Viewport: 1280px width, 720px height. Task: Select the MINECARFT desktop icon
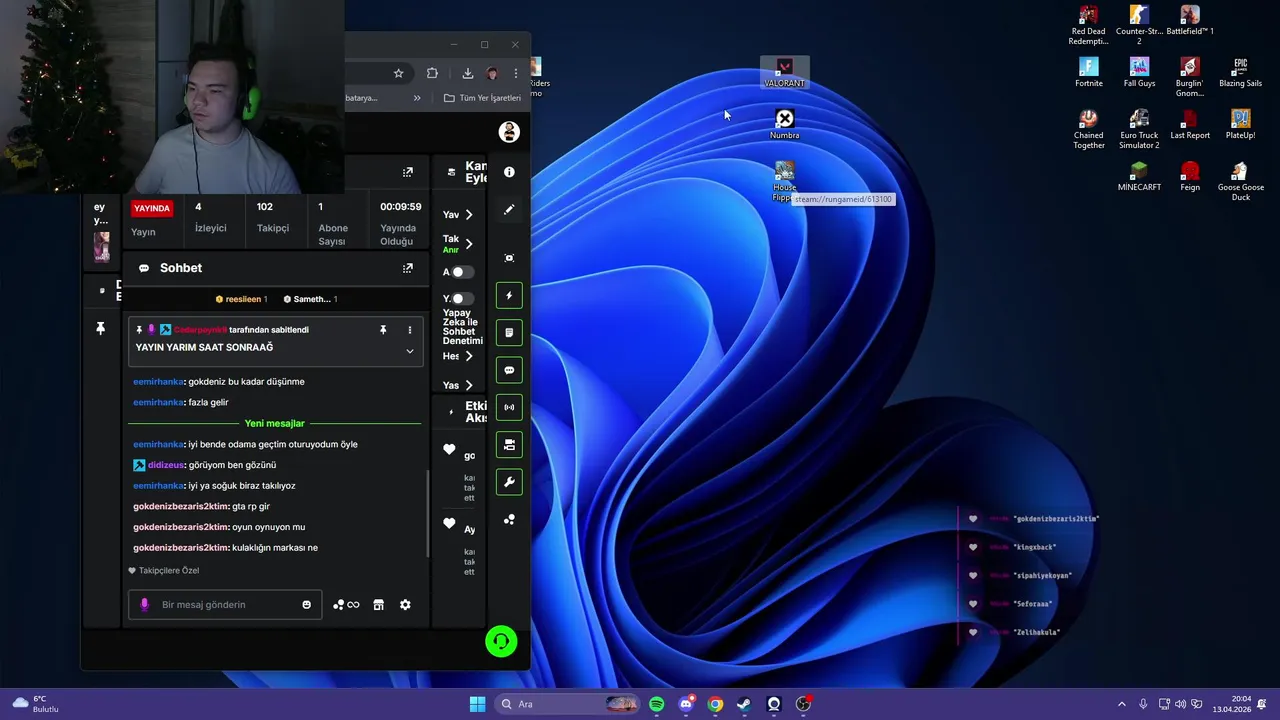[1139, 177]
